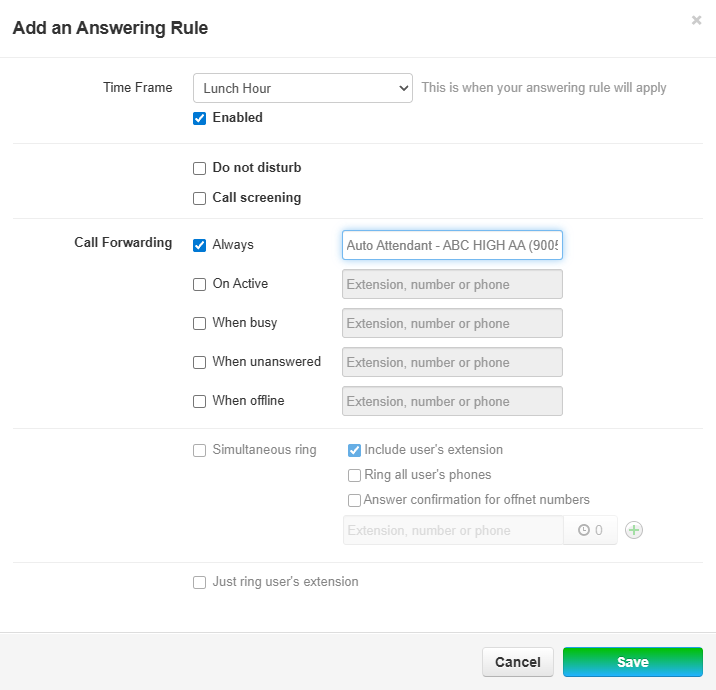Enable When busy call forwarding
This screenshot has width=716, height=690.
pyautogui.click(x=199, y=323)
